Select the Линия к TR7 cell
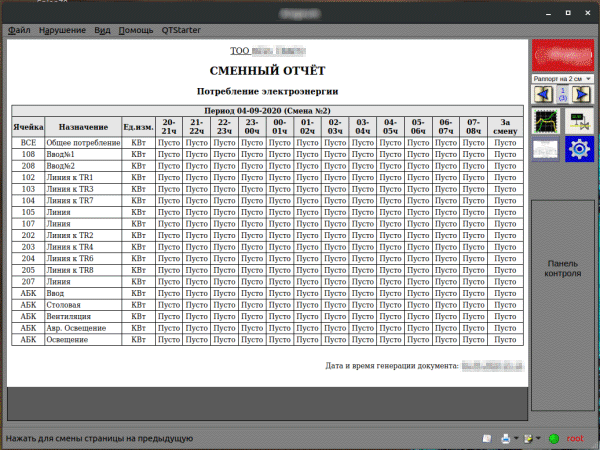 point(83,201)
